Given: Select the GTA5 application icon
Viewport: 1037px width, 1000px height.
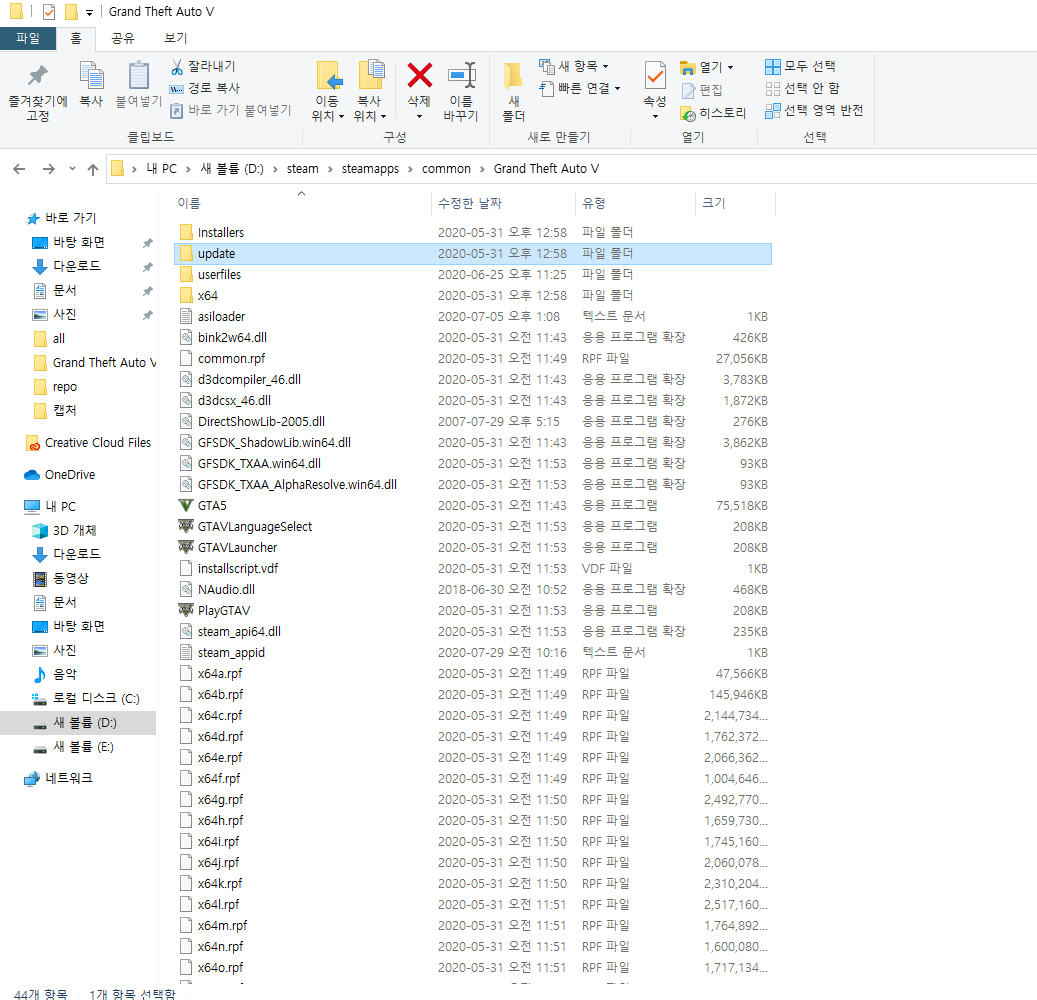Looking at the screenshot, I should pyautogui.click(x=186, y=505).
